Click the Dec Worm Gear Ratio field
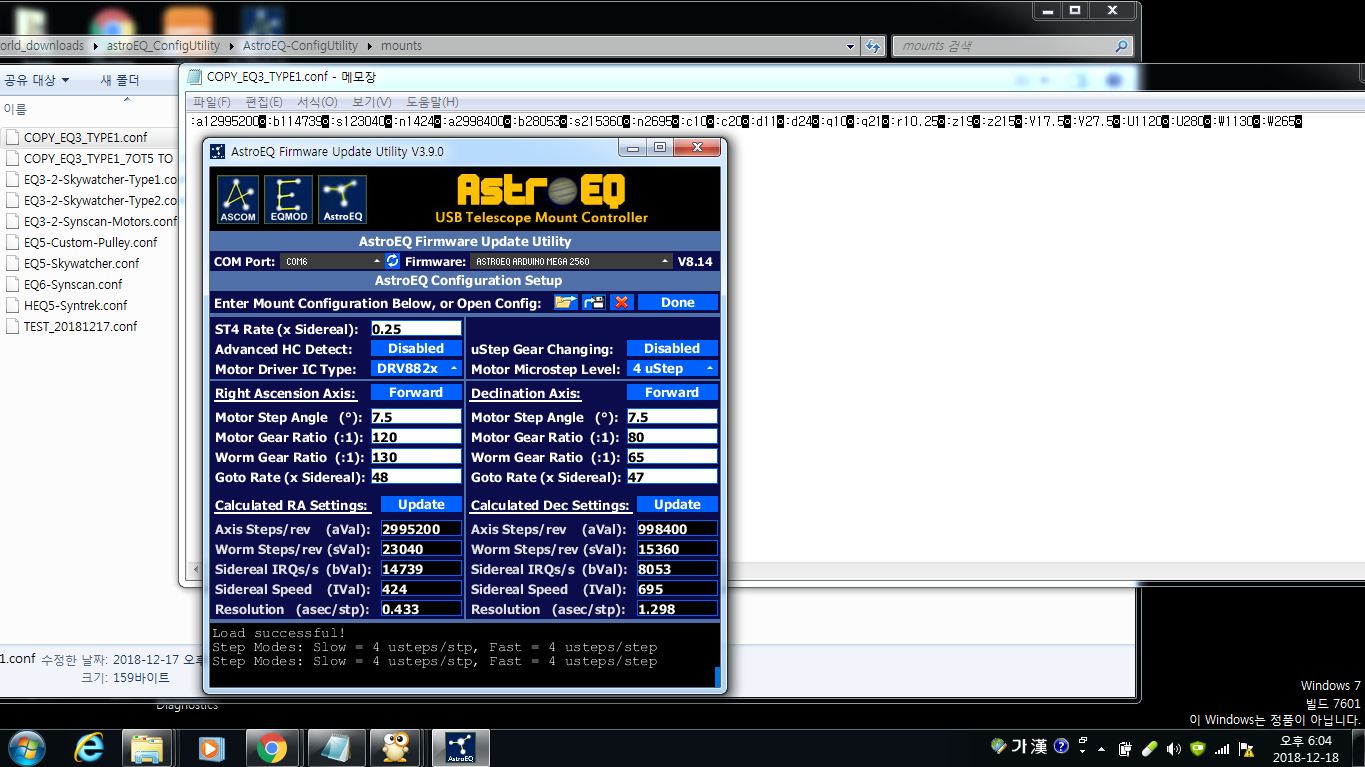This screenshot has height=767, width=1365. 672,456
